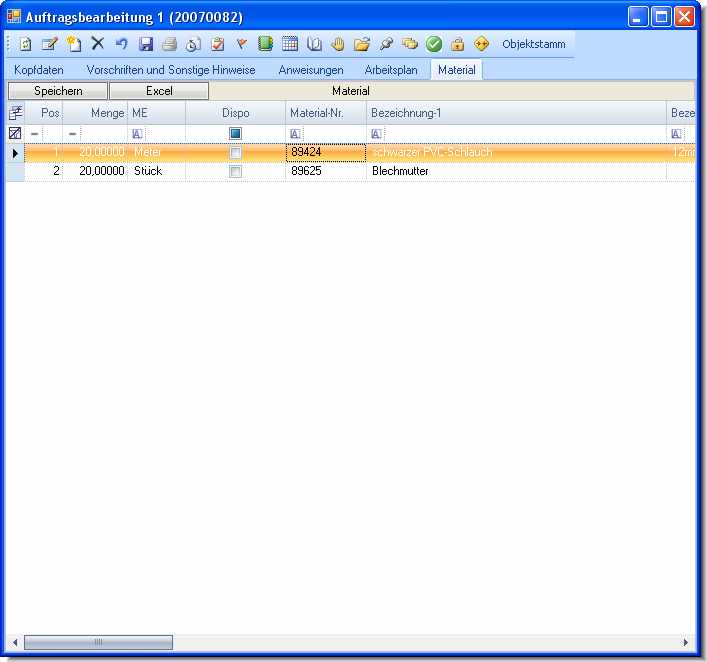Click the clear-filter icon in filter row
This screenshot has width=707, height=662.
pos(15,133)
